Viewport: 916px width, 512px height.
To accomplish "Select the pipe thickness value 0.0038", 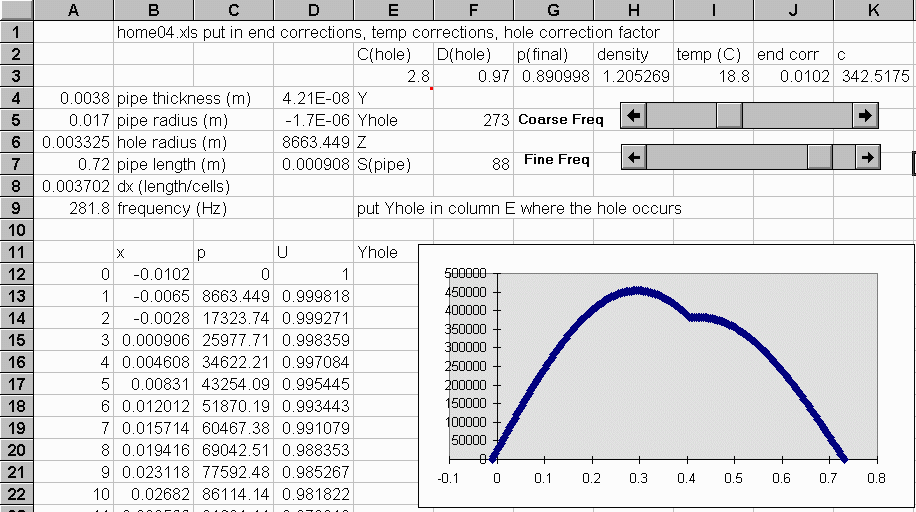I will [x=75, y=99].
